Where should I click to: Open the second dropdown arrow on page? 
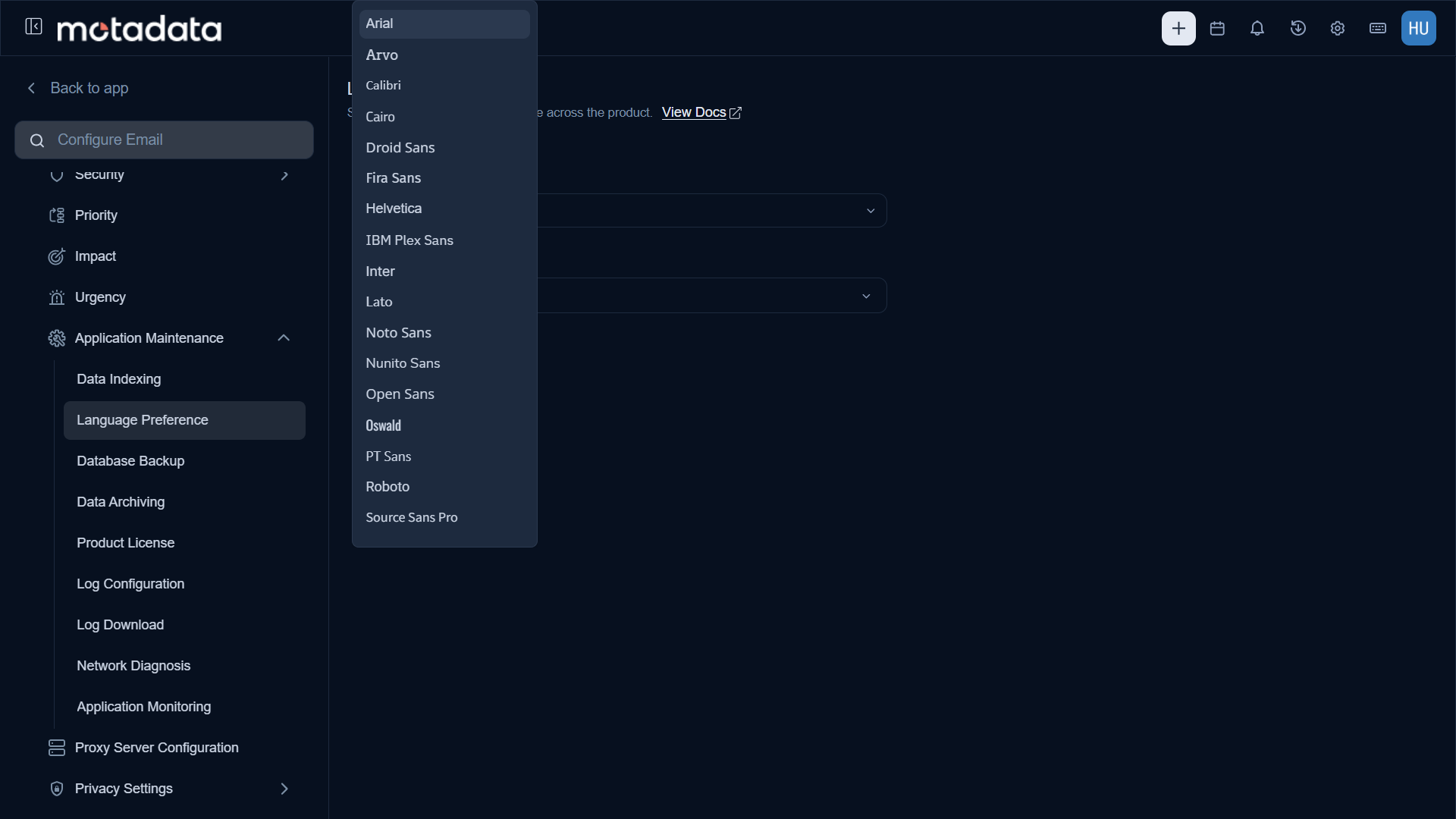click(x=866, y=296)
